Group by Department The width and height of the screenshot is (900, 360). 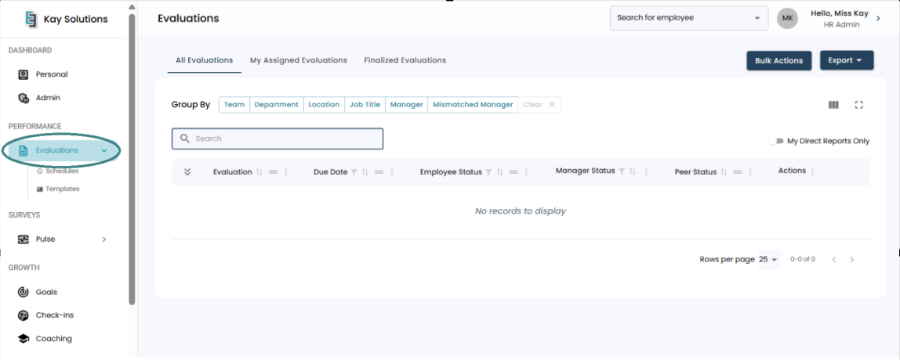277,104
